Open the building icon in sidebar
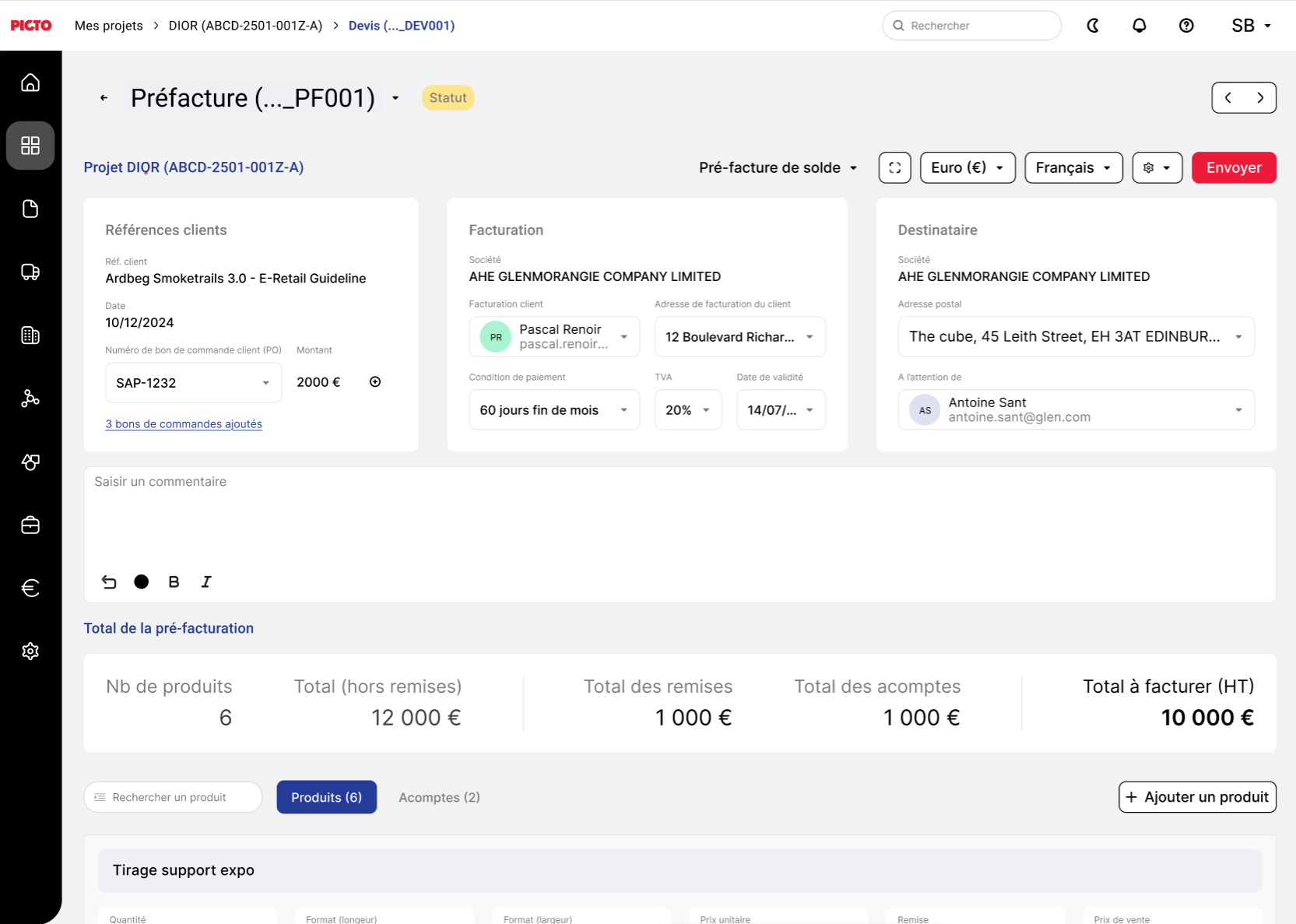This screenshot has width=1296, height=924. click(30, 336)
